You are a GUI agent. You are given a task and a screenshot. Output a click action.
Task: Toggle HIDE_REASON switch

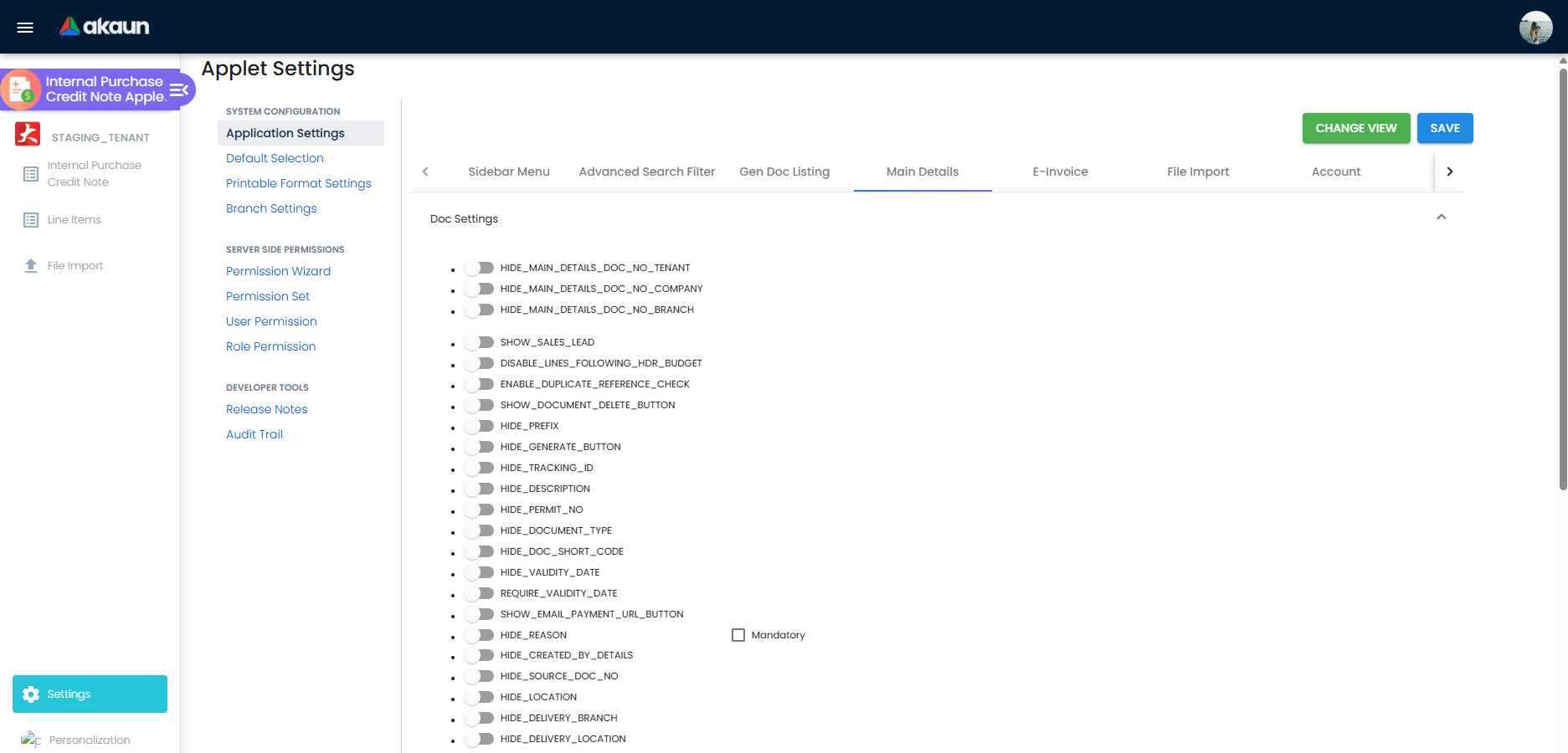[x=480, y=635]
